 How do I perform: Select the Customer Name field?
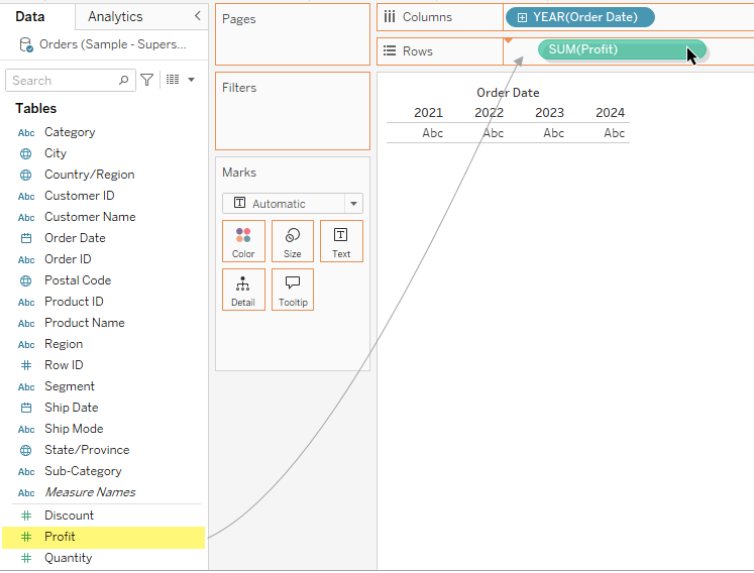point(90,217)
